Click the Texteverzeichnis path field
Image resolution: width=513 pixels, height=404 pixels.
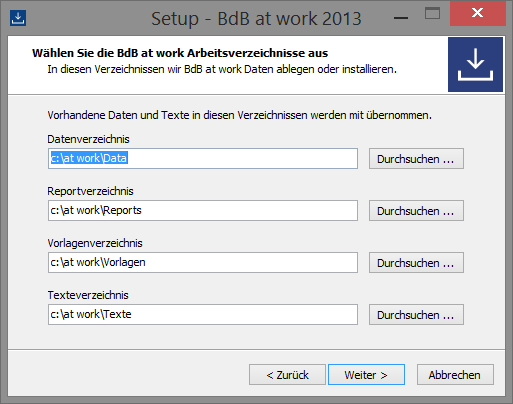[x=203, y=314]
